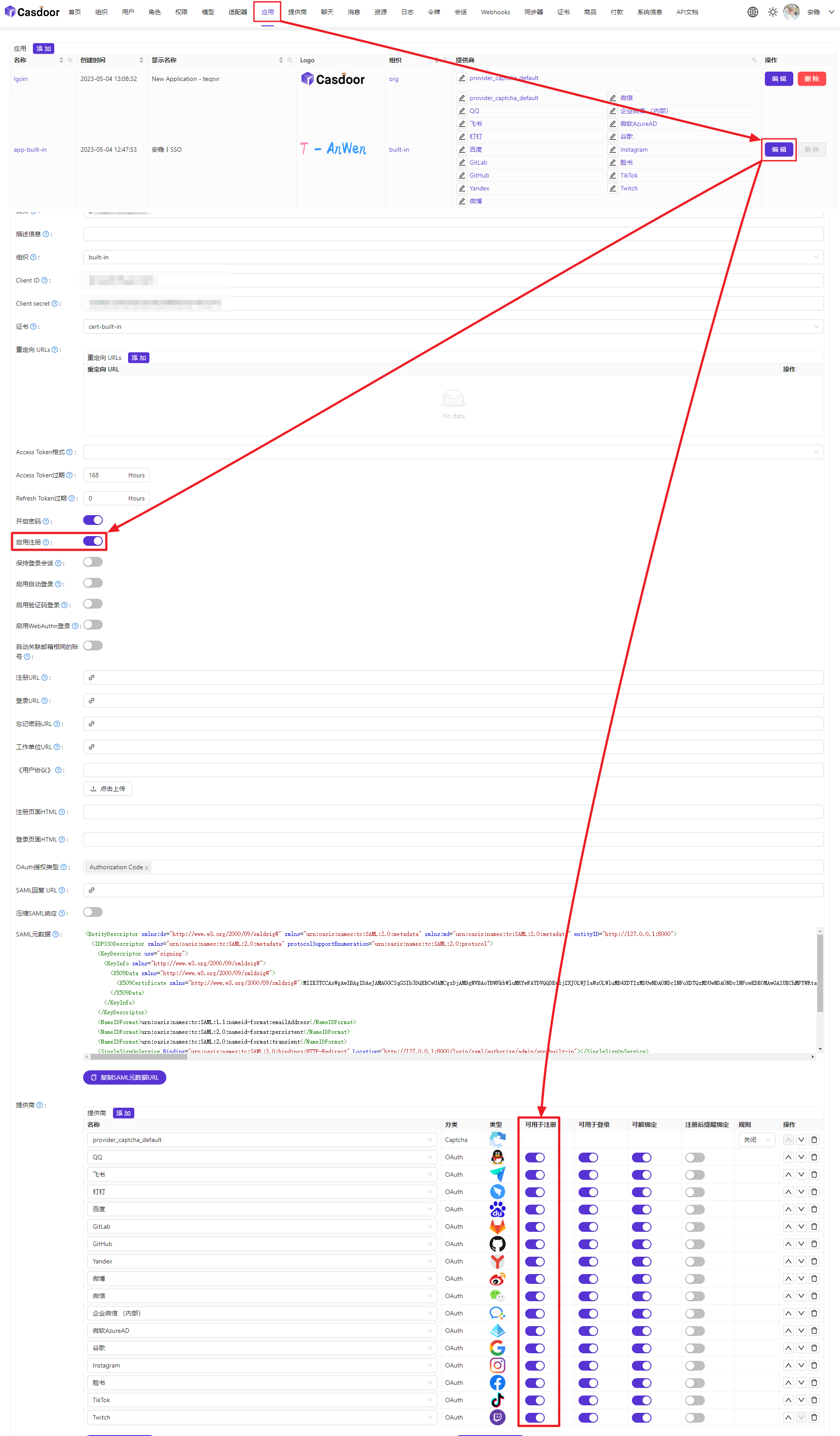Image resolution: width=840 pixels, height=1436 pixels.
Task: Delete the QQ provider row with trash icon
Action: [814, 1158]
